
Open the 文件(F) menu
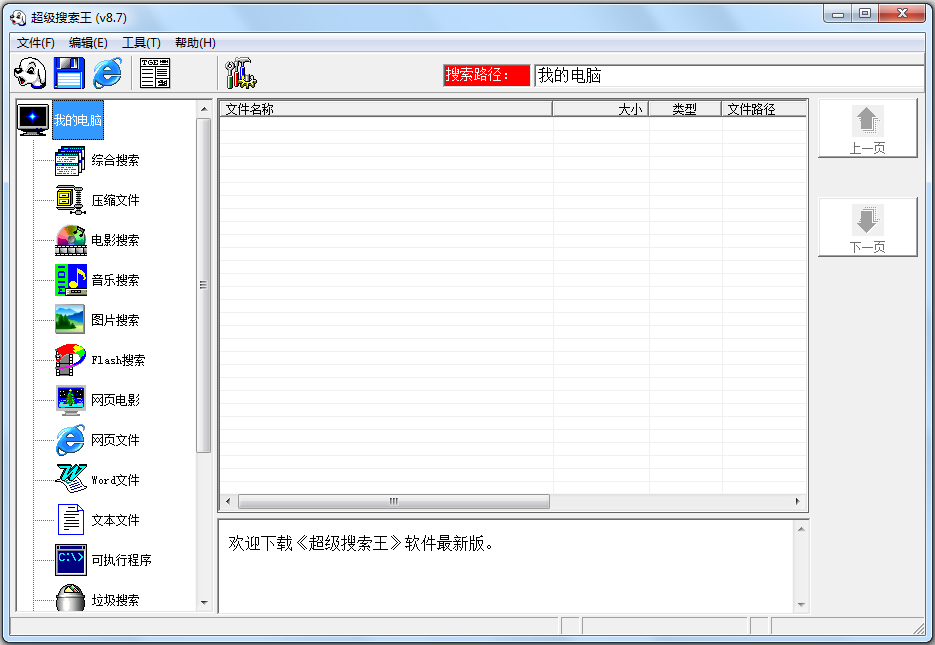pos(36,43)
